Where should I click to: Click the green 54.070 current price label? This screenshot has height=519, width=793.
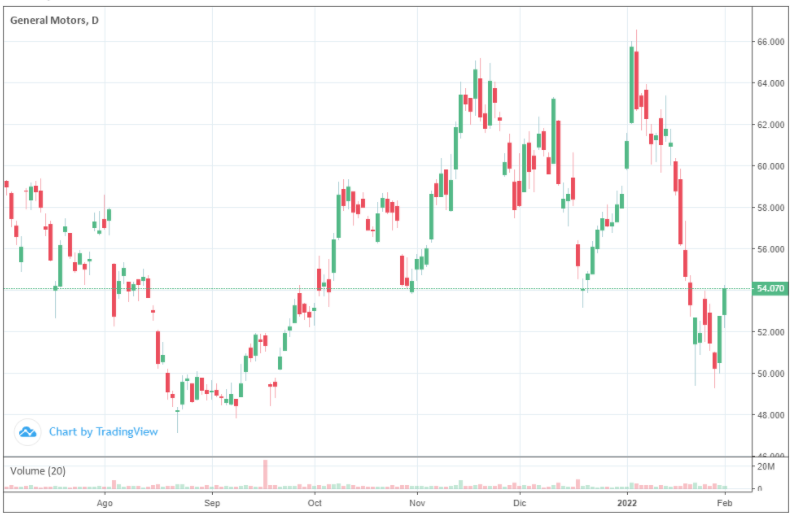770,288
